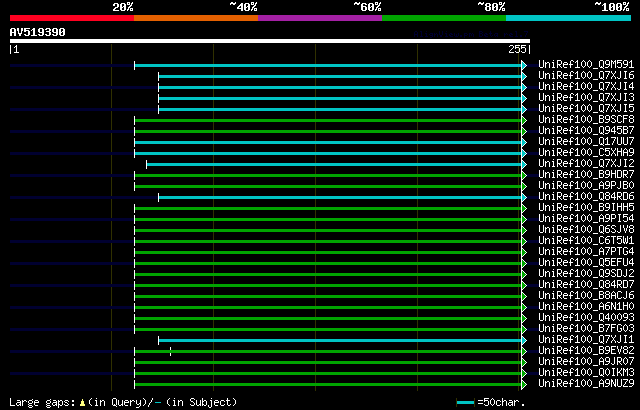This screenshot has width=640, height=410.
Task: Click the Large gaps legend text
Action: pos(42,403)
